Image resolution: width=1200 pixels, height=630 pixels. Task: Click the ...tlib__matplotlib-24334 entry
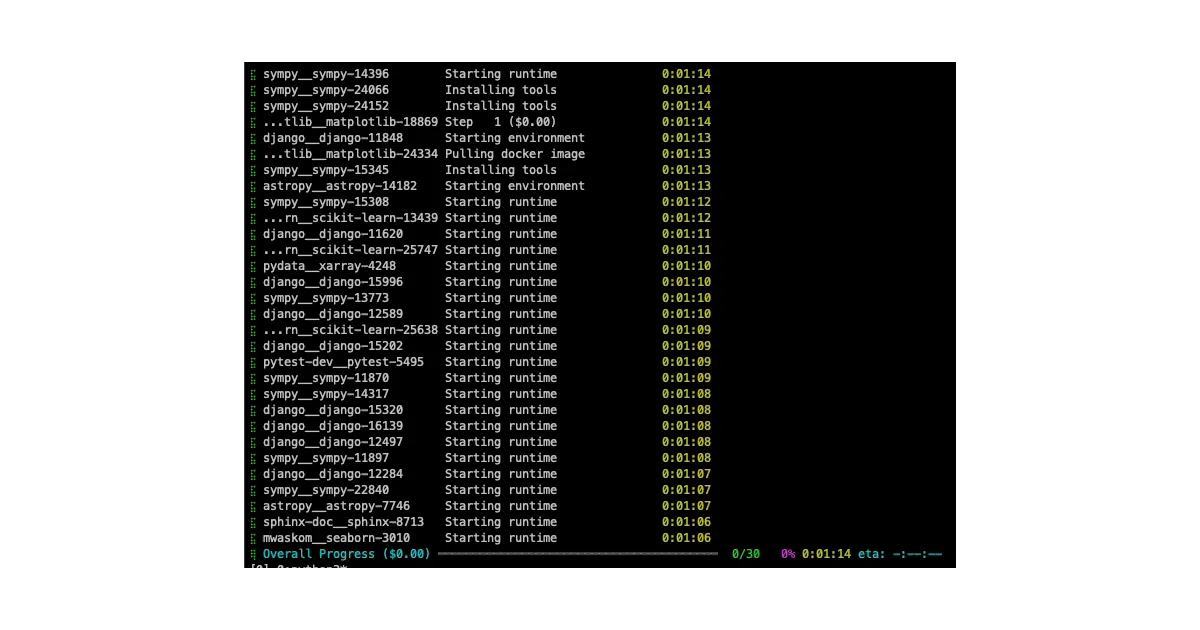tap(350, 154)
